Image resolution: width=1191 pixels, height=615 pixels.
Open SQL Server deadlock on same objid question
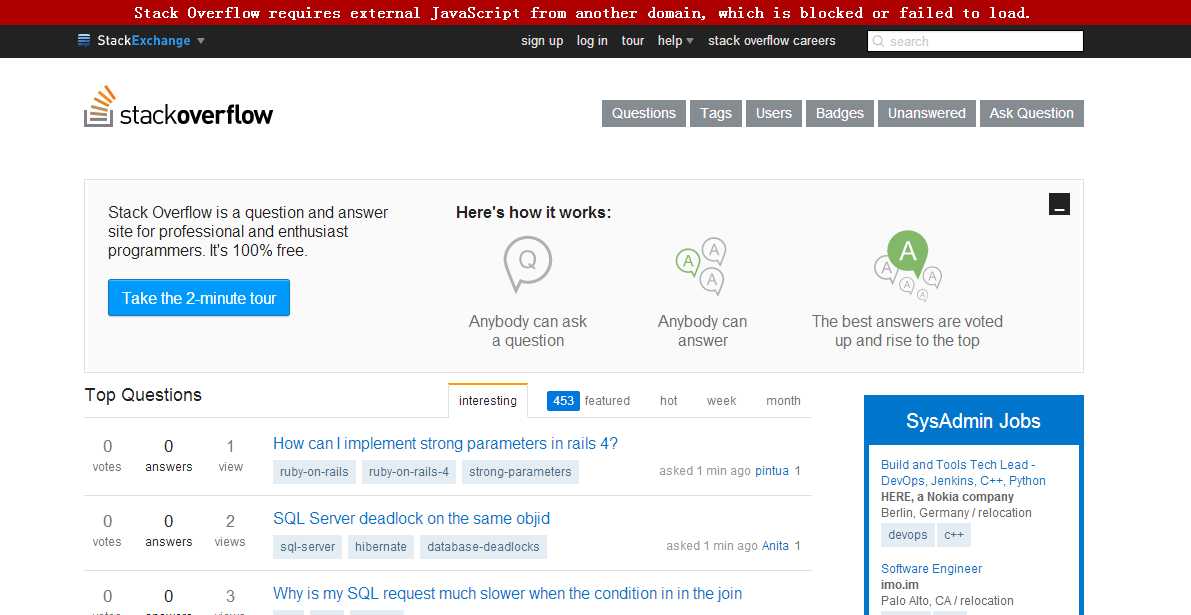click(x=411, y=519)
